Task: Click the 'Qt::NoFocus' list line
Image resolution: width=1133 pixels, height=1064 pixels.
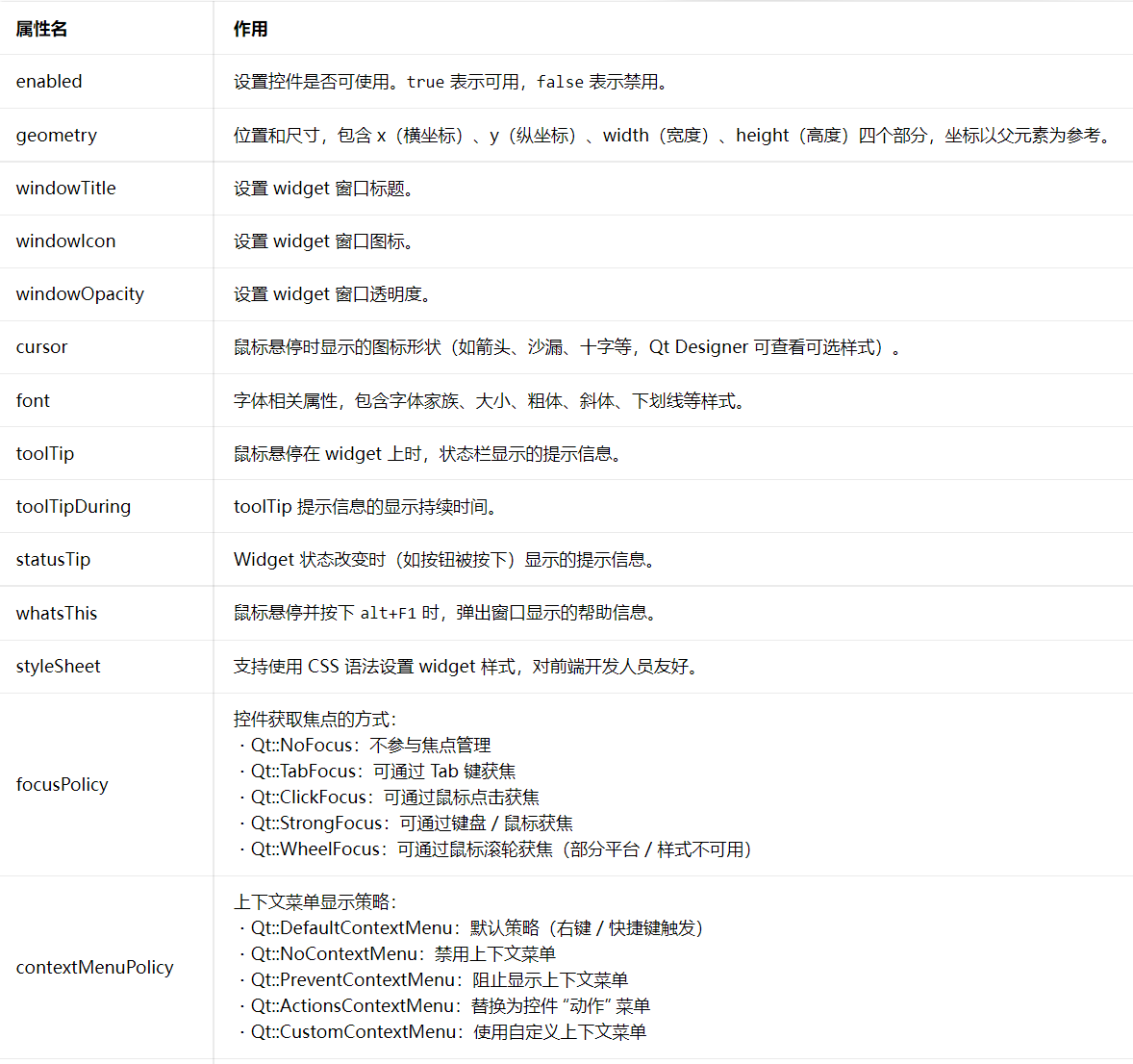Action: coord(365,746)
